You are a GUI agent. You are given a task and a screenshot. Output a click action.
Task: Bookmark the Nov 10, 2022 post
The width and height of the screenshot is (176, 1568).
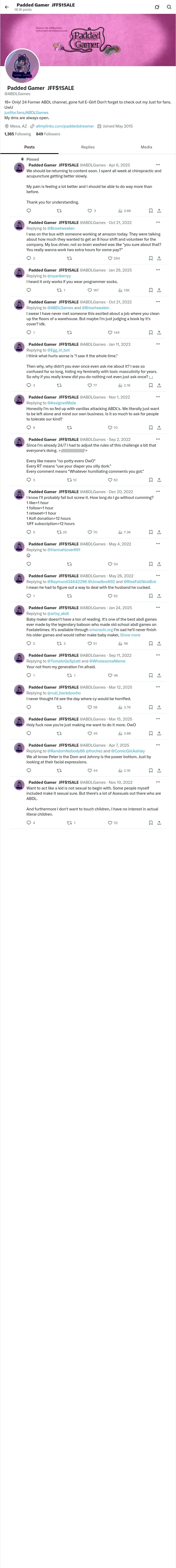(x=150, y=823)
